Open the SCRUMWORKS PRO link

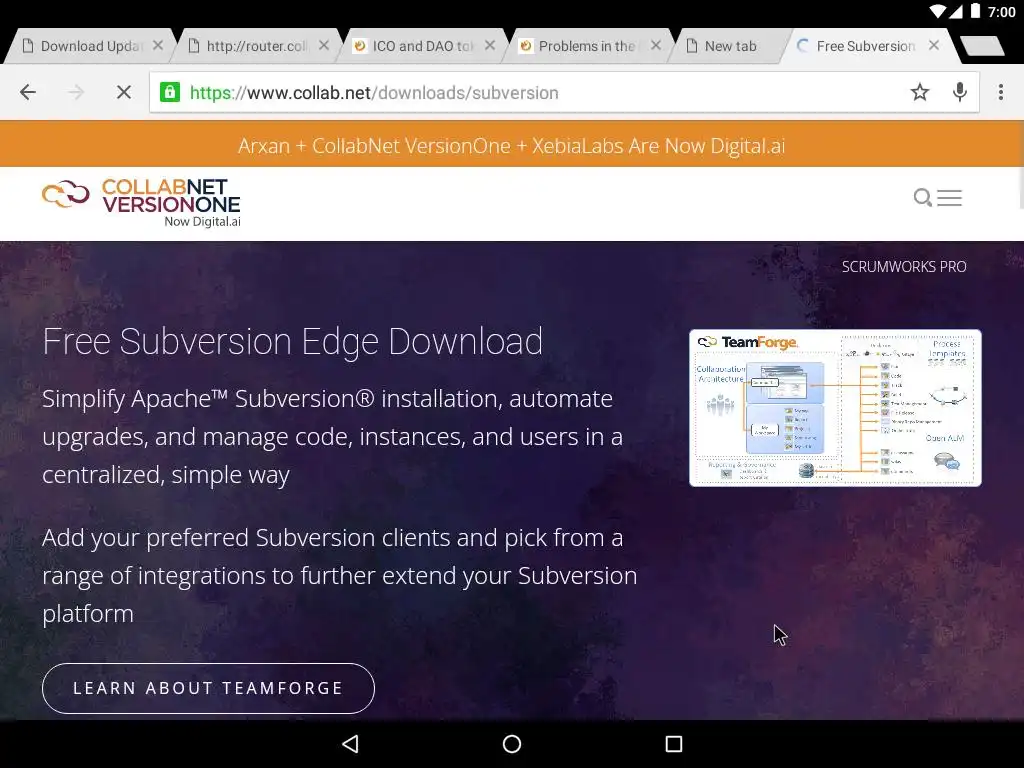(x=904, y=266)
